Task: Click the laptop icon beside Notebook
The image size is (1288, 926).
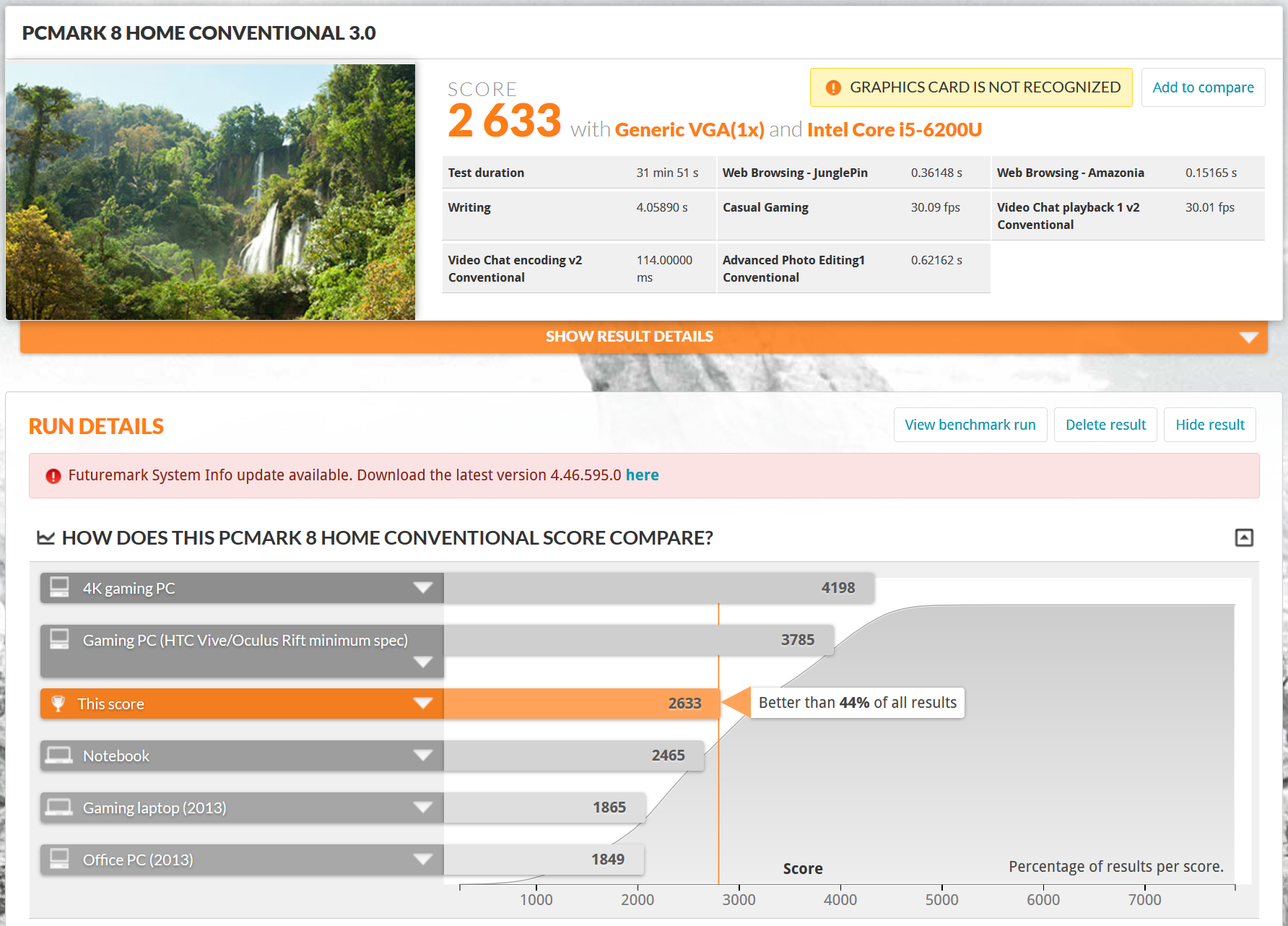Action: pos(59,756)
